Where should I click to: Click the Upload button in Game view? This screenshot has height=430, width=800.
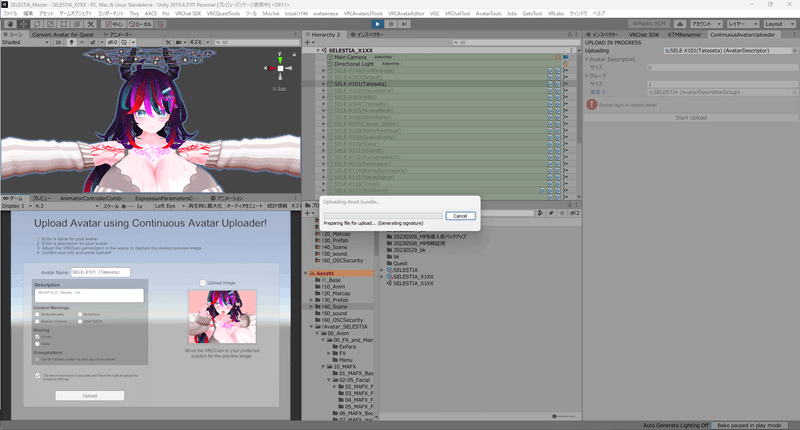click(90, 395)
